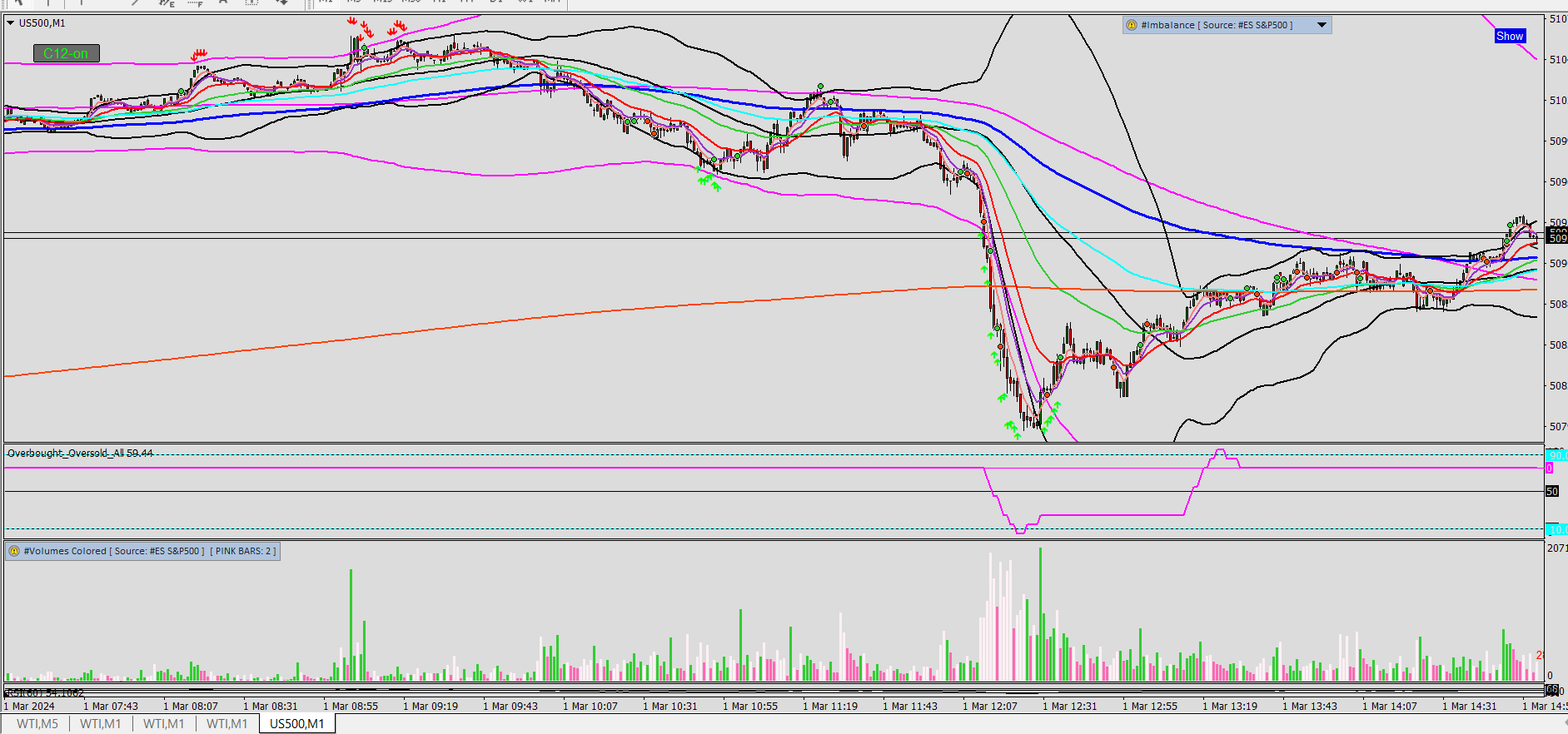Image resolution: width=1568 pixels, height=734 pixels.
Task: Click the 1 Mar 08:31 time label
Action: tap(271, 706)
